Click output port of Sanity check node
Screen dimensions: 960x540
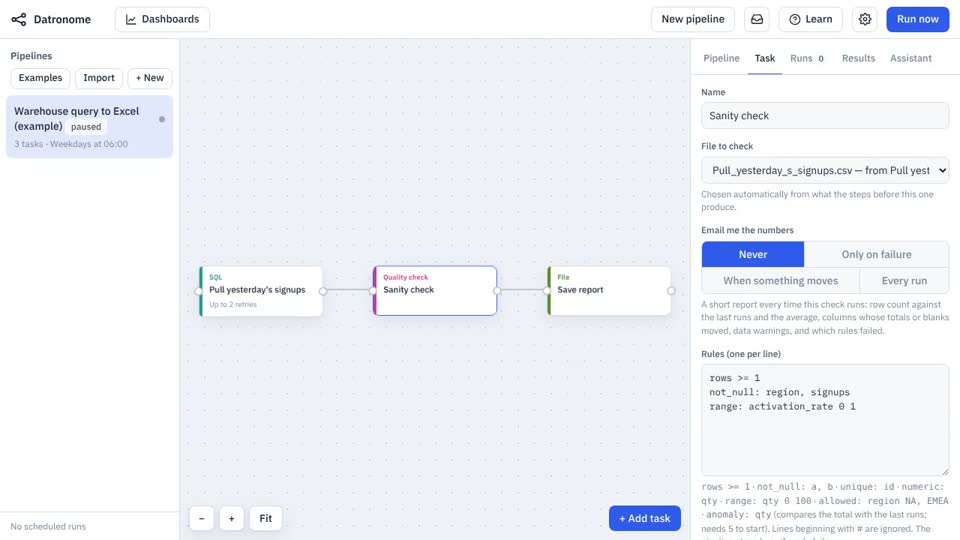pos(497,291)
